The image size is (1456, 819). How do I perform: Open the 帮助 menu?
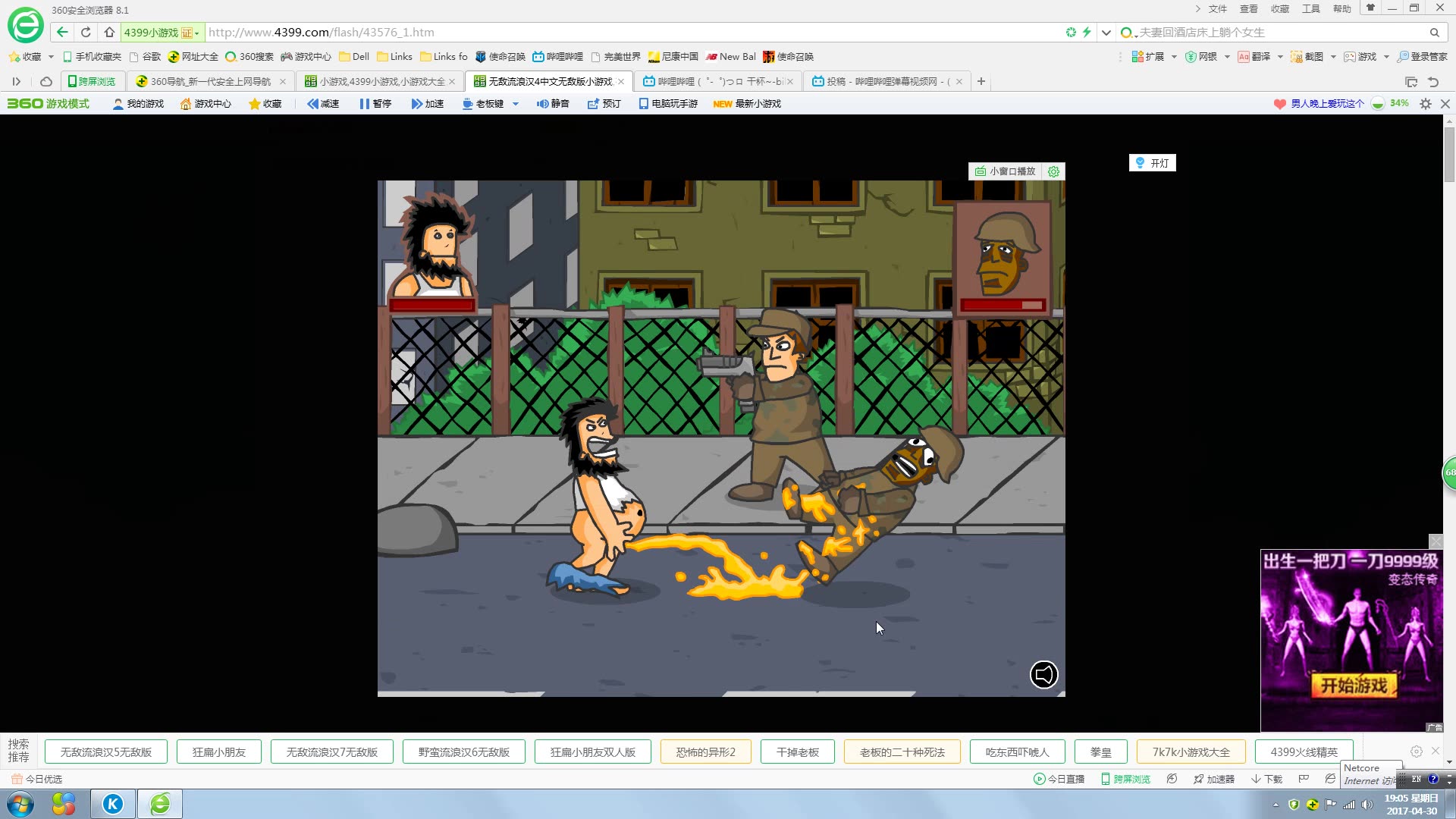coord(1341,9)
